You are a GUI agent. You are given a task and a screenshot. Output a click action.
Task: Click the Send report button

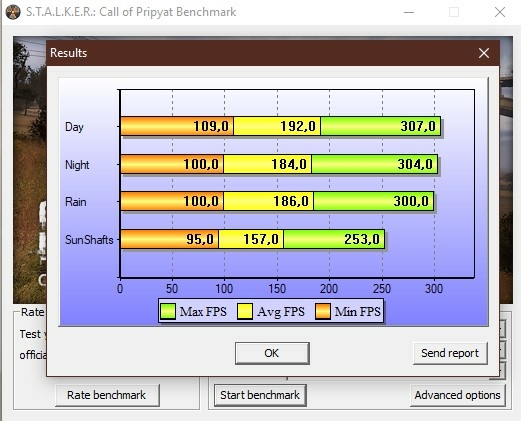coord(450,353)
